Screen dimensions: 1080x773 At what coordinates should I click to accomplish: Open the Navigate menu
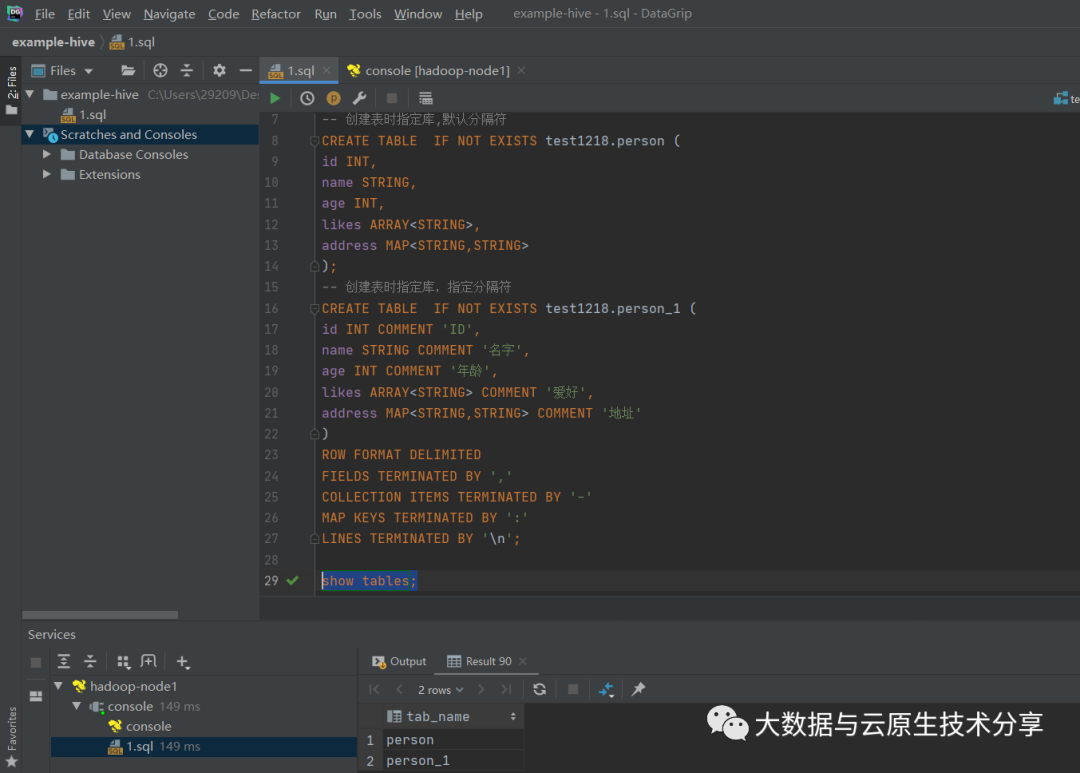point(169,14)
